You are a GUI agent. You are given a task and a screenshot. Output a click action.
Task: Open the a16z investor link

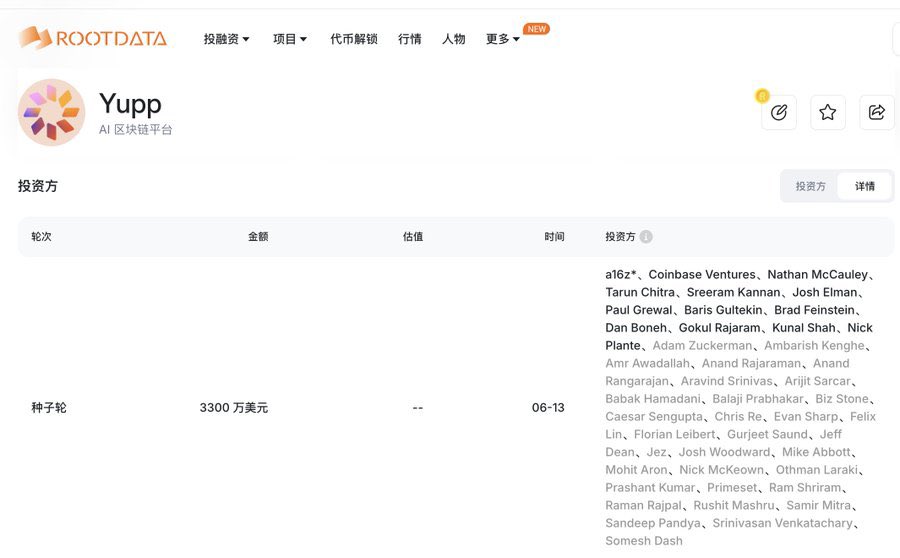point(620,274)
